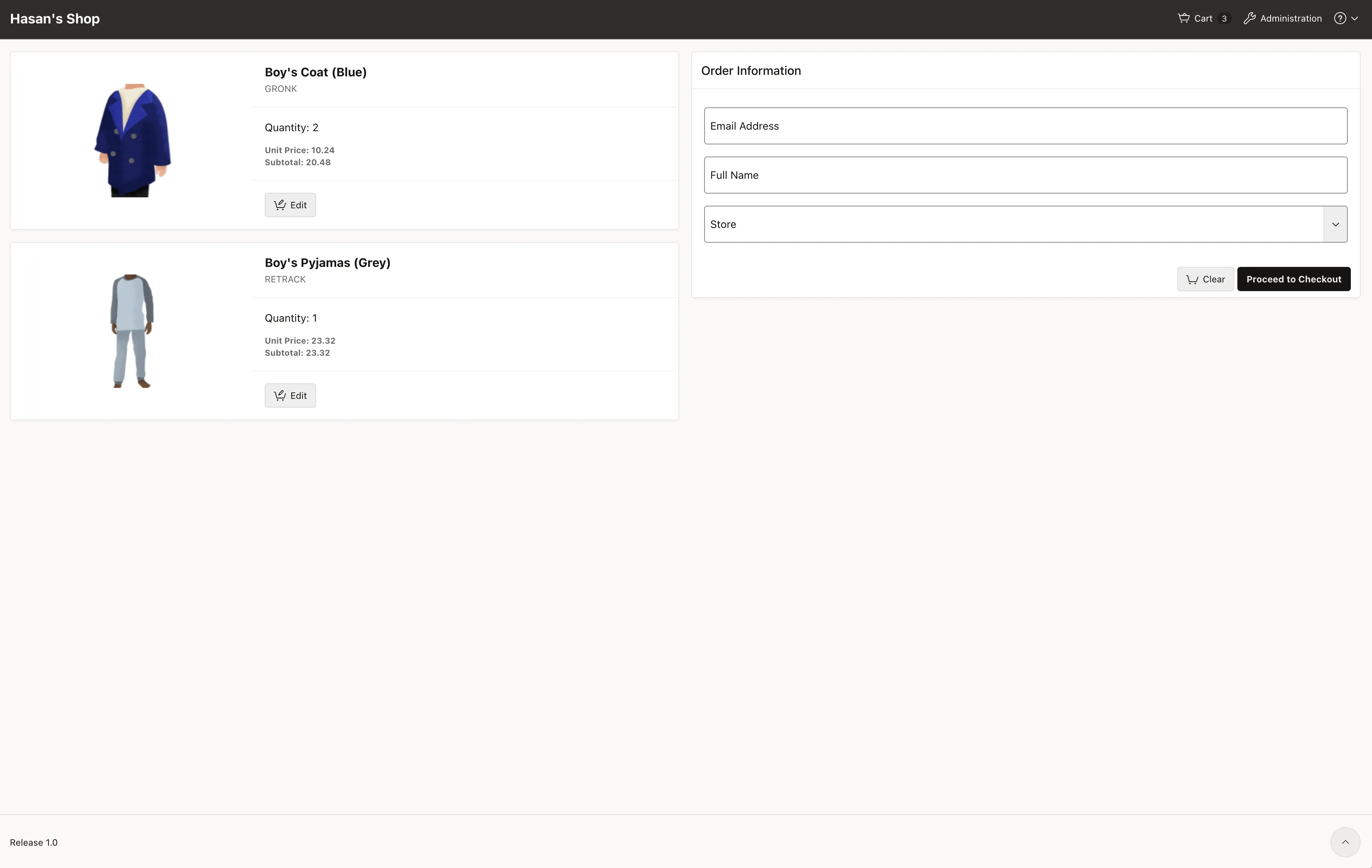
Task: Open the Cart from the header
Action: [x=1203, y=18]
